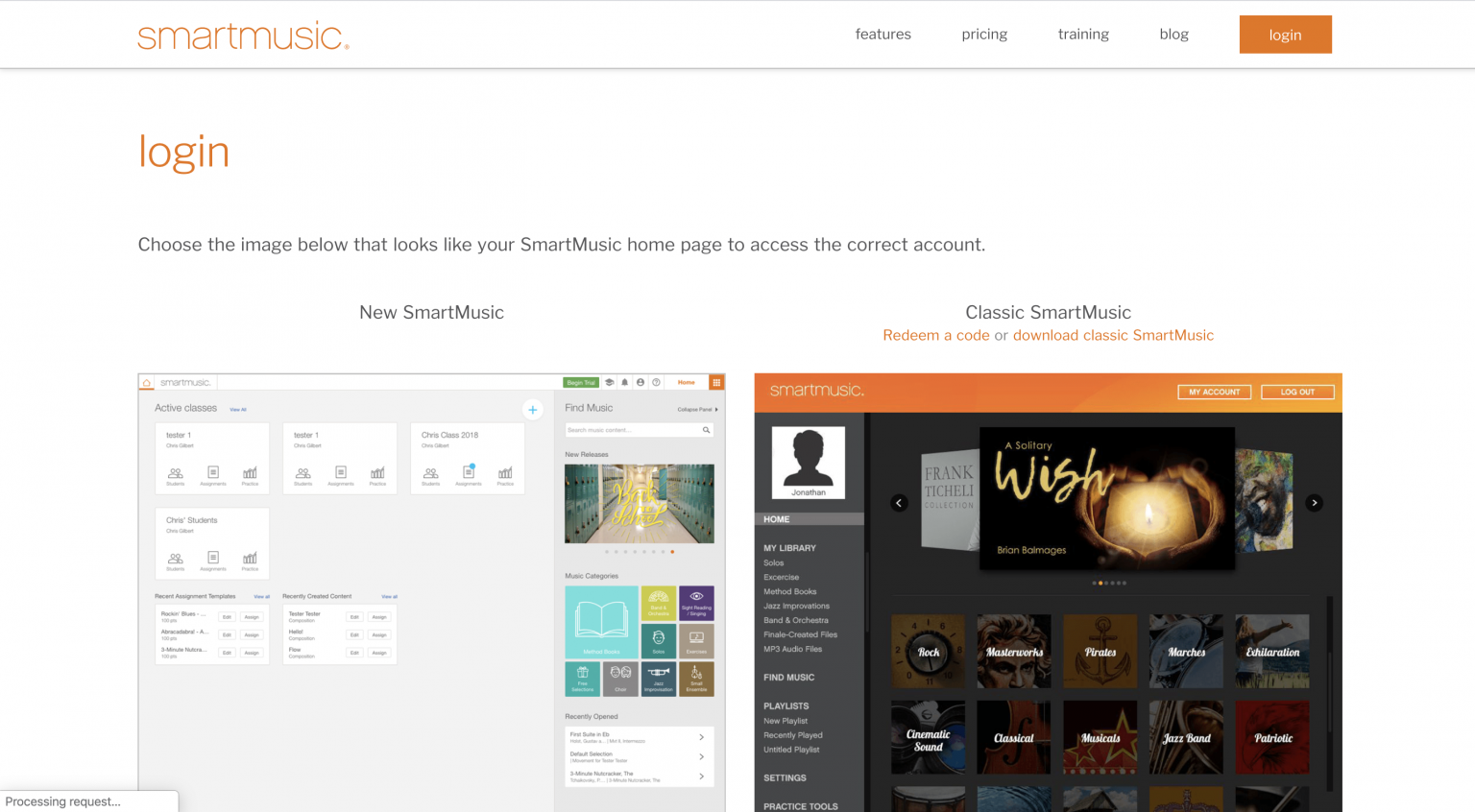Click the Search music content field
The image size is (1475, 812).
[639, 430]
